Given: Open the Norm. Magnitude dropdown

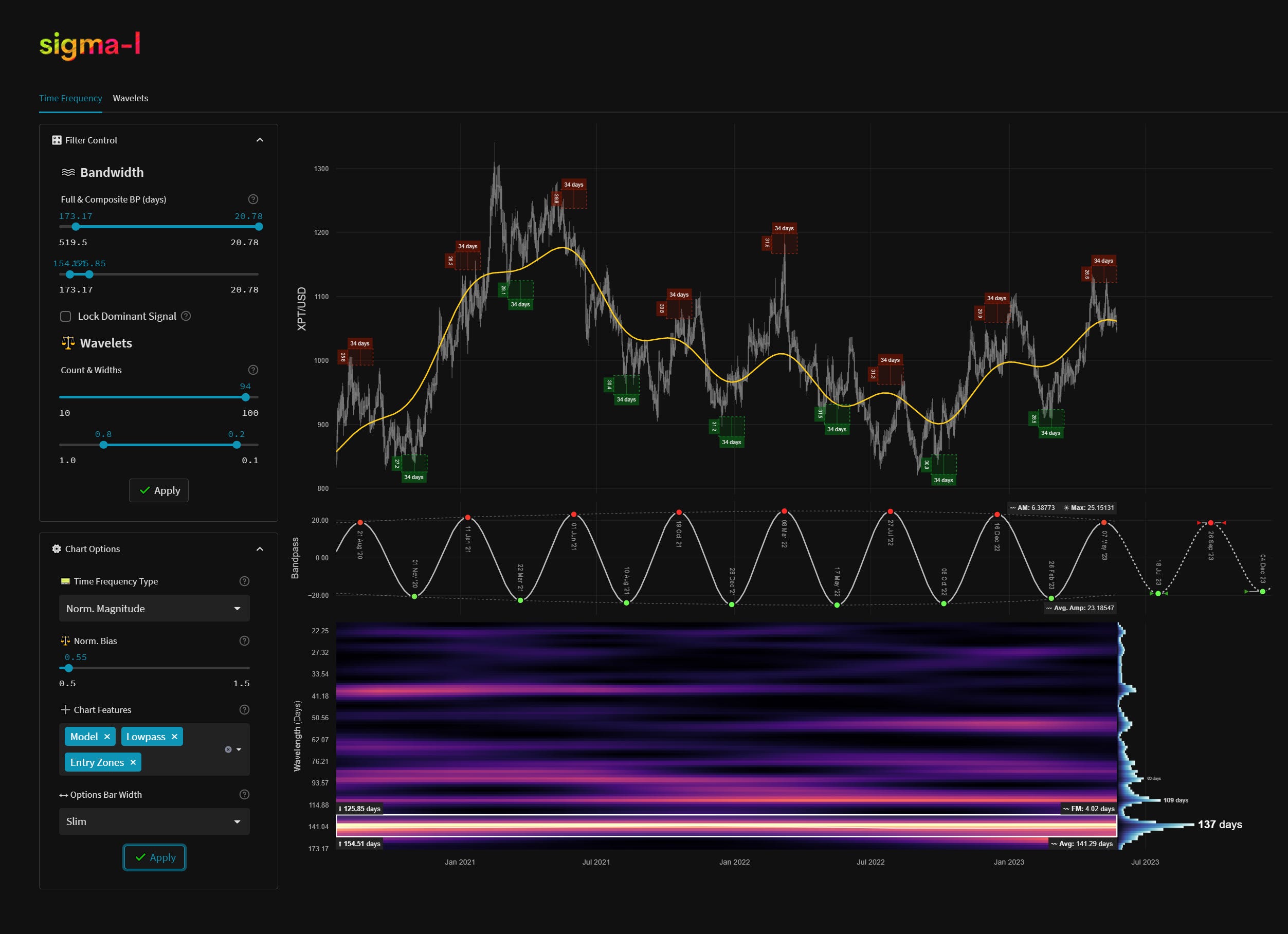Looking at the screenshot, I should pyautogui.click(x=154, y=608).
